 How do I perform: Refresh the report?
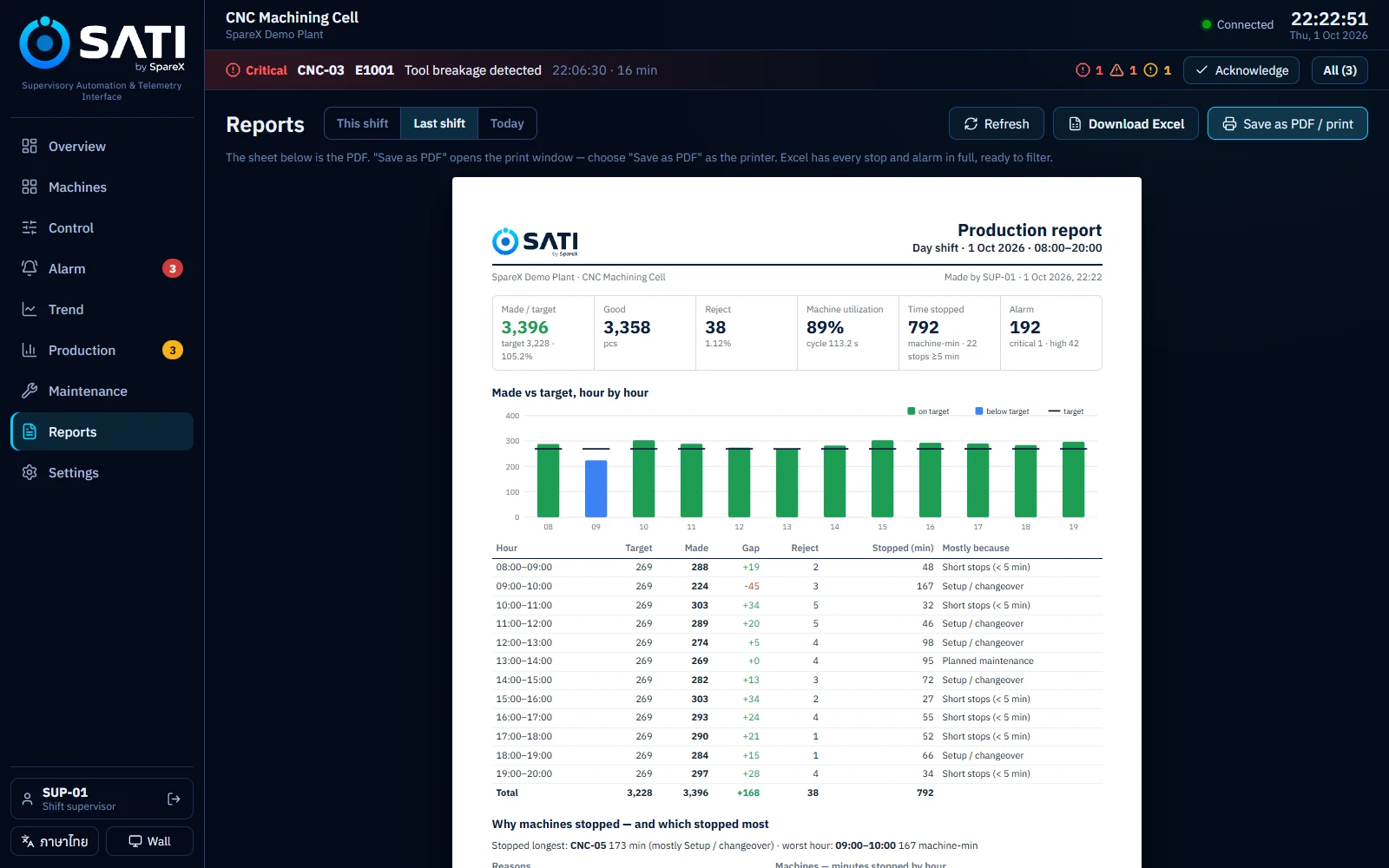(996, 123)
